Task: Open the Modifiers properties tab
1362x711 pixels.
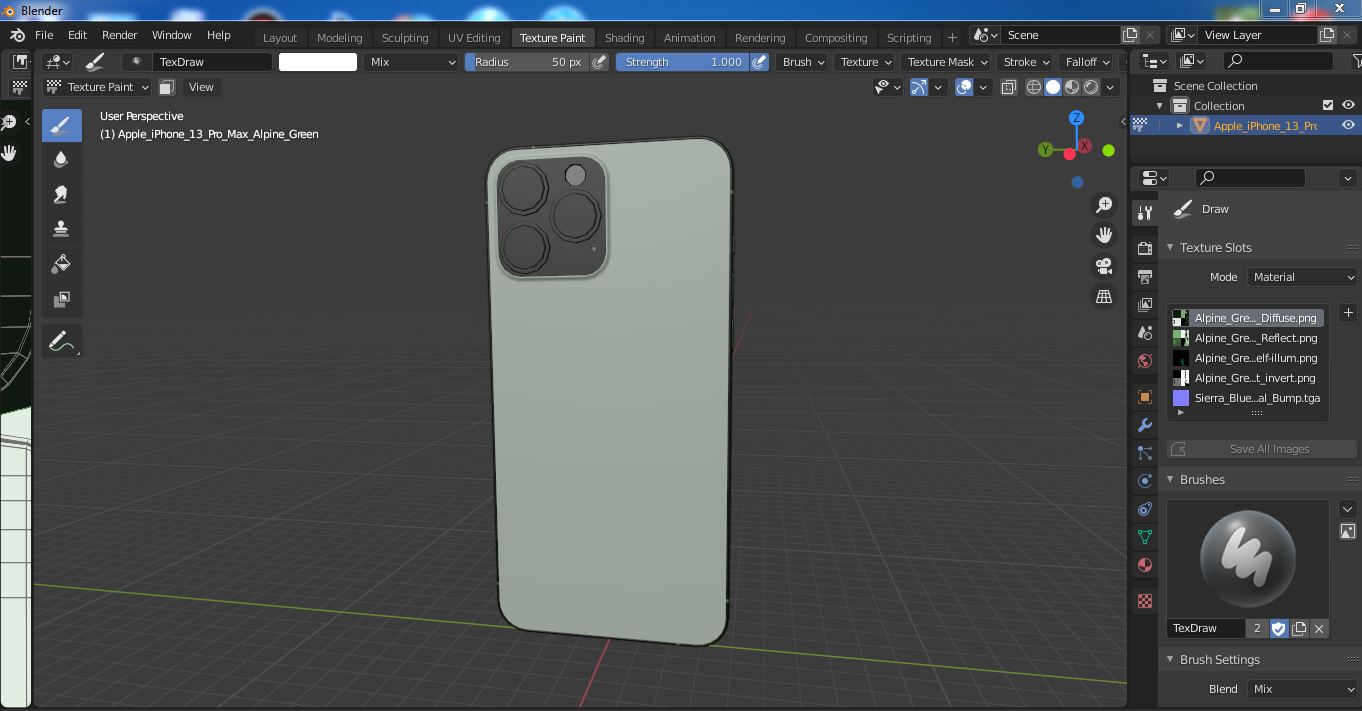Action: pos(1145,425)
